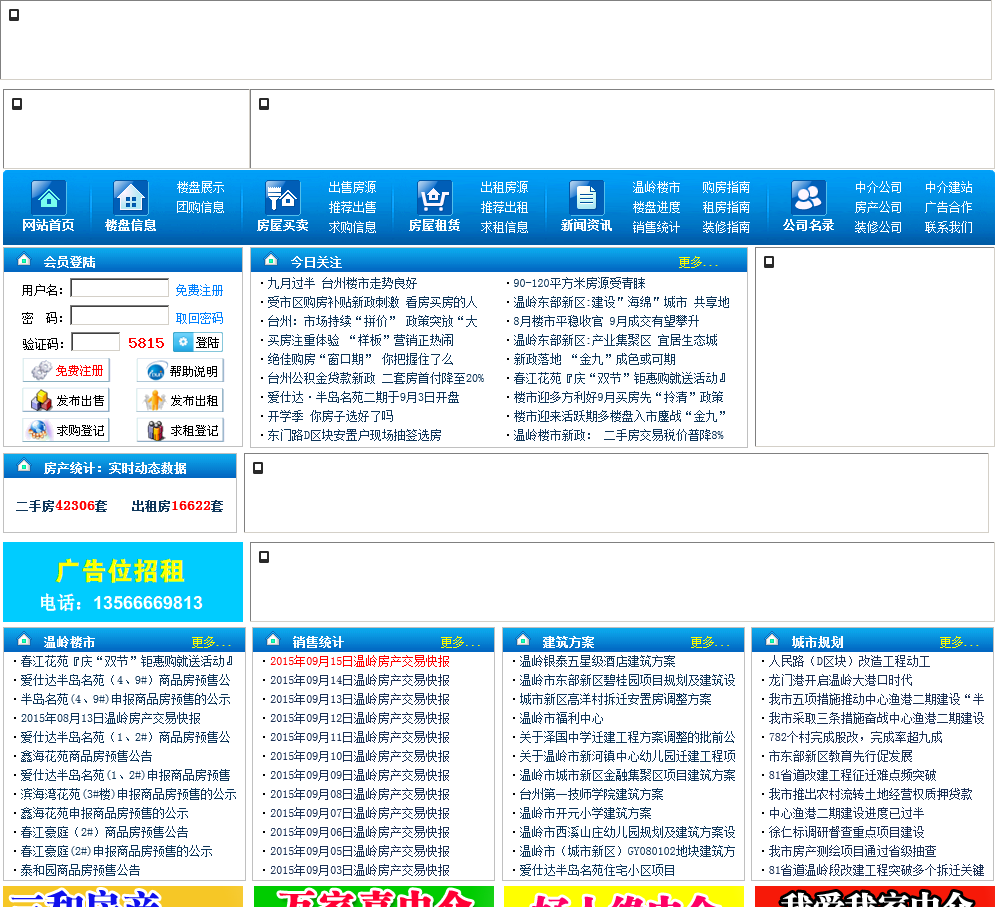Focus the 用户名 input field
This screenshot has height=907, width=998.
120,288
